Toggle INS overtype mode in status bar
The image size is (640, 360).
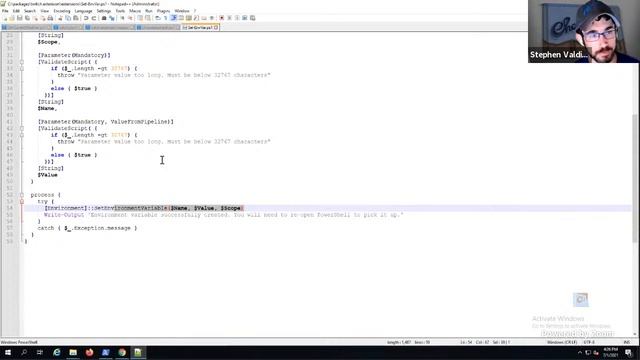click(x=627, y=342)
